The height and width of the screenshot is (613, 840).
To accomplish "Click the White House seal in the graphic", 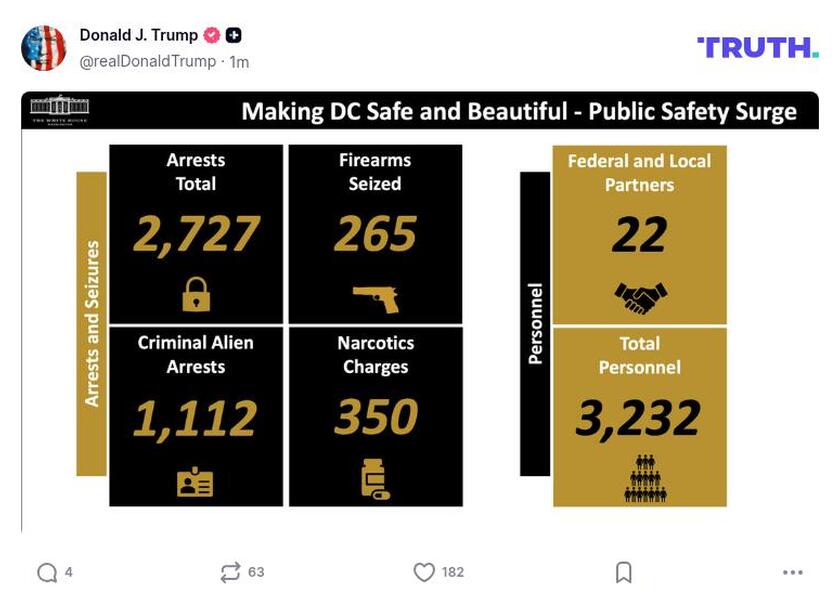I will tap(59, 110).
